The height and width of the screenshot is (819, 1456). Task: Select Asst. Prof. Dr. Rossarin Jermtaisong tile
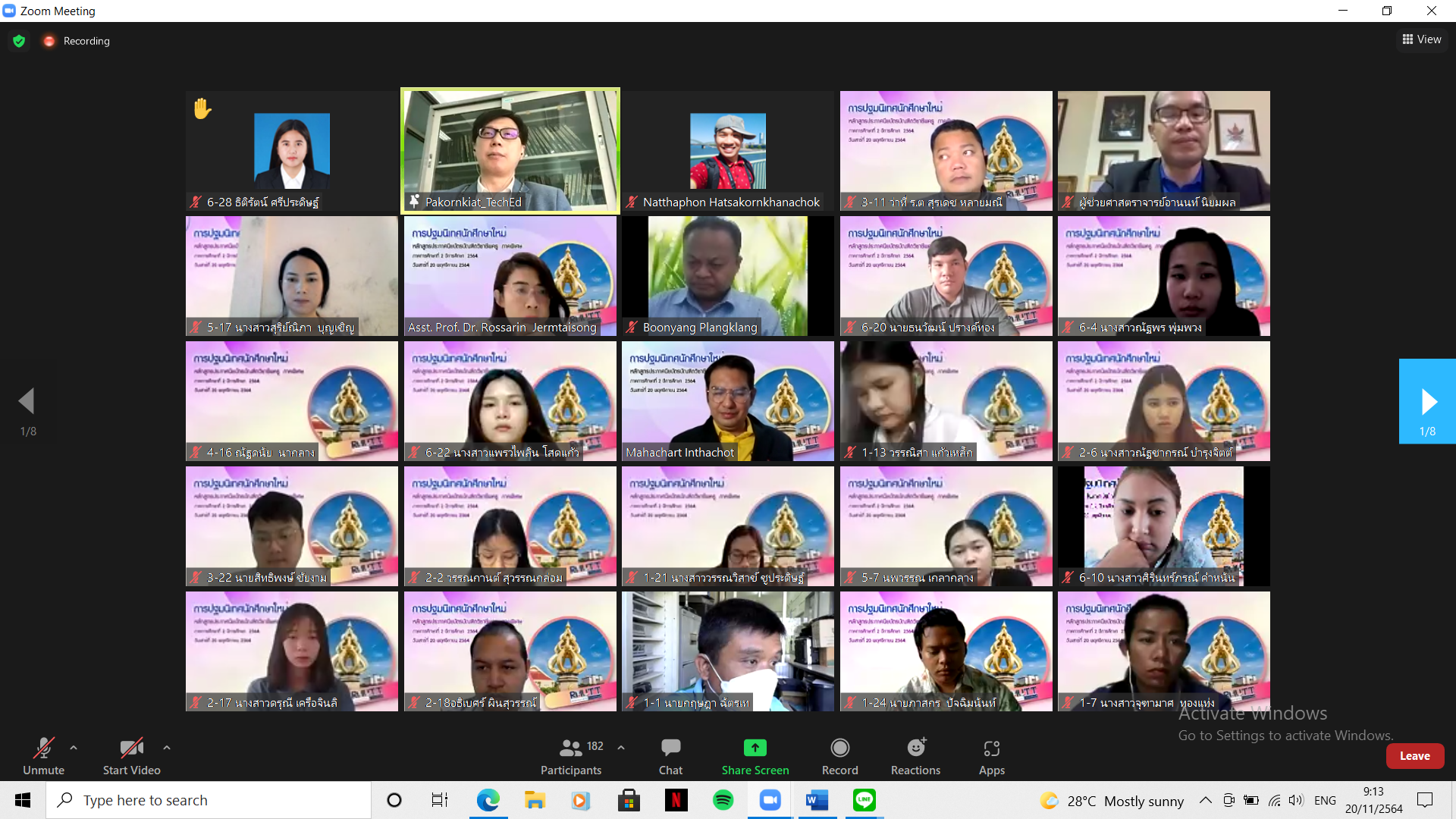coord(510,276)
